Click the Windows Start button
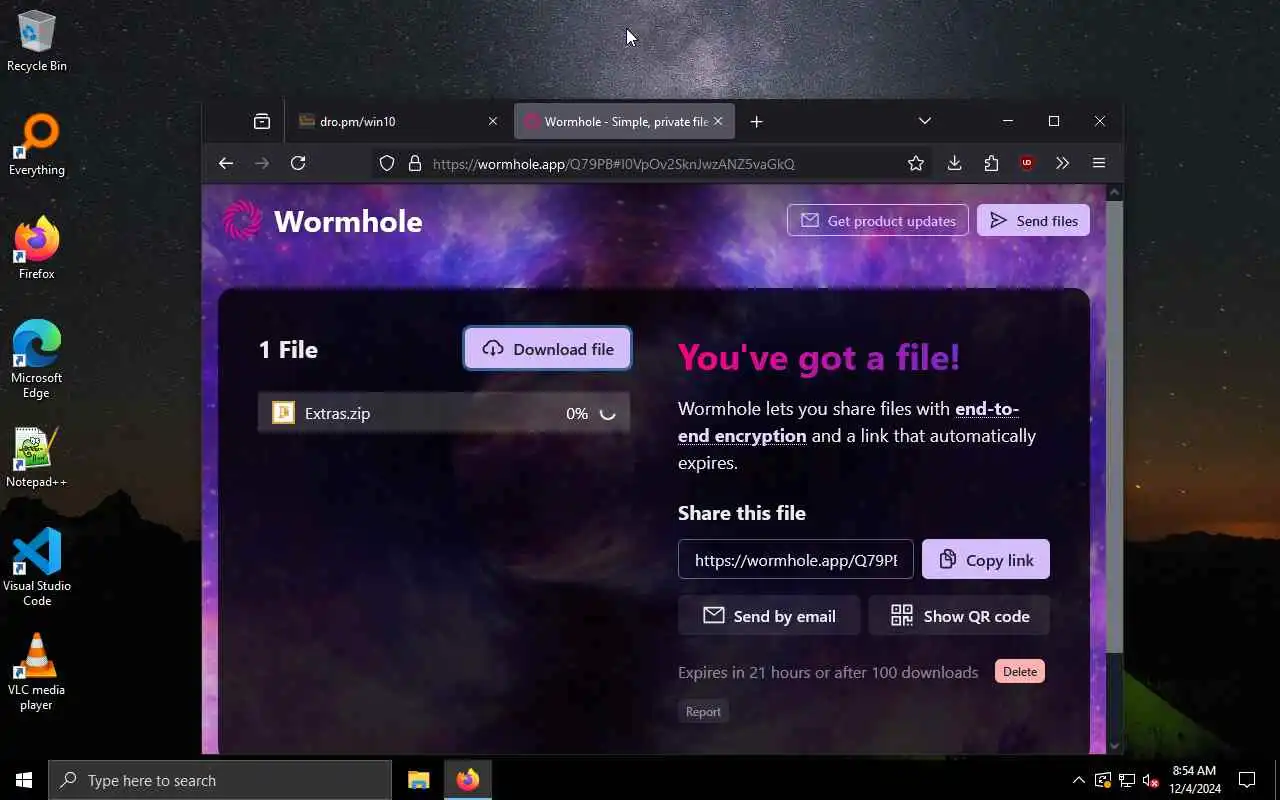The image size is (1280, 800). (24, 780)
